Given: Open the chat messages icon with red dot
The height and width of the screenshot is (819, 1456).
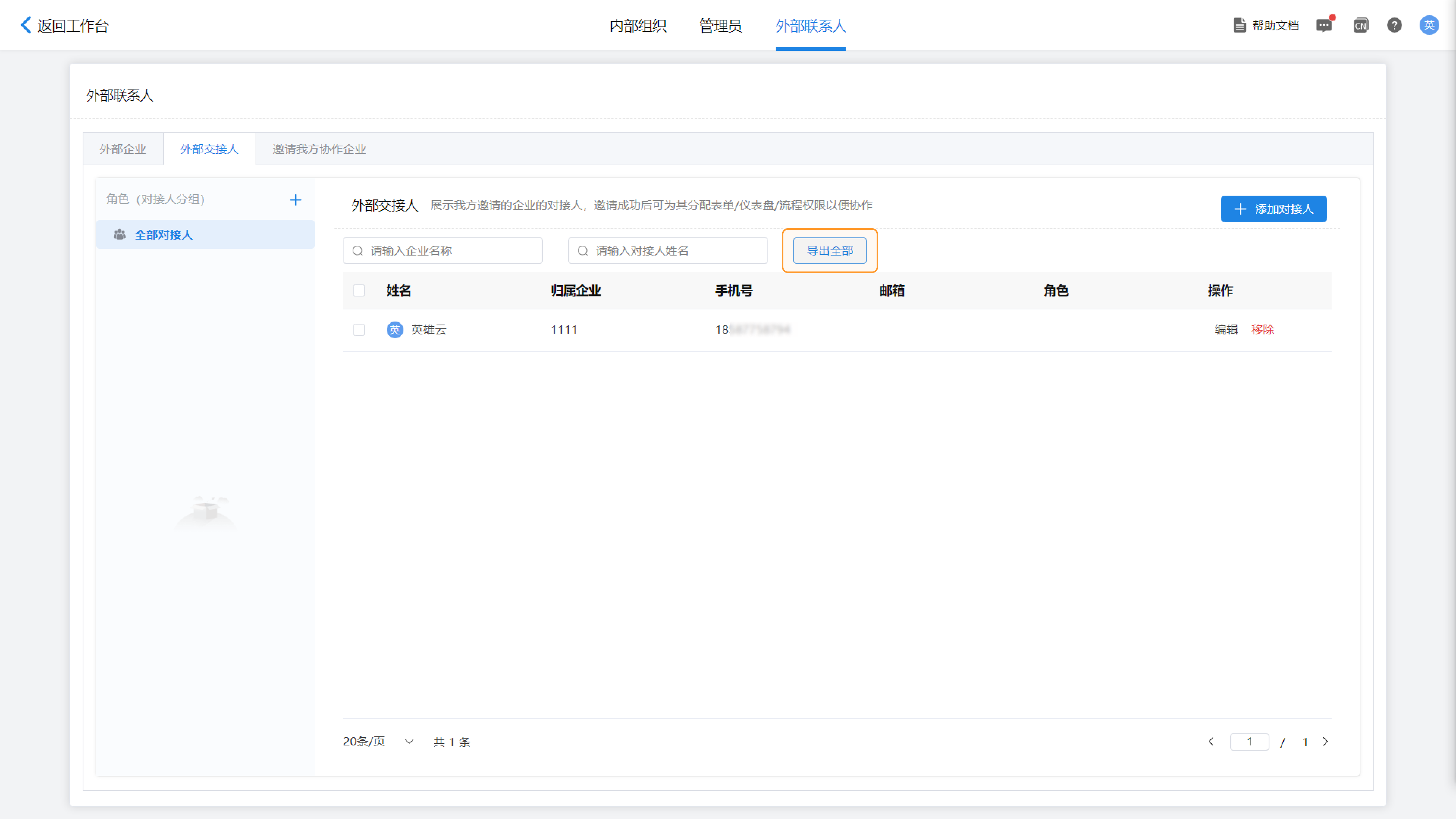Looking at the screenshot, I should tap(1324, 25).
